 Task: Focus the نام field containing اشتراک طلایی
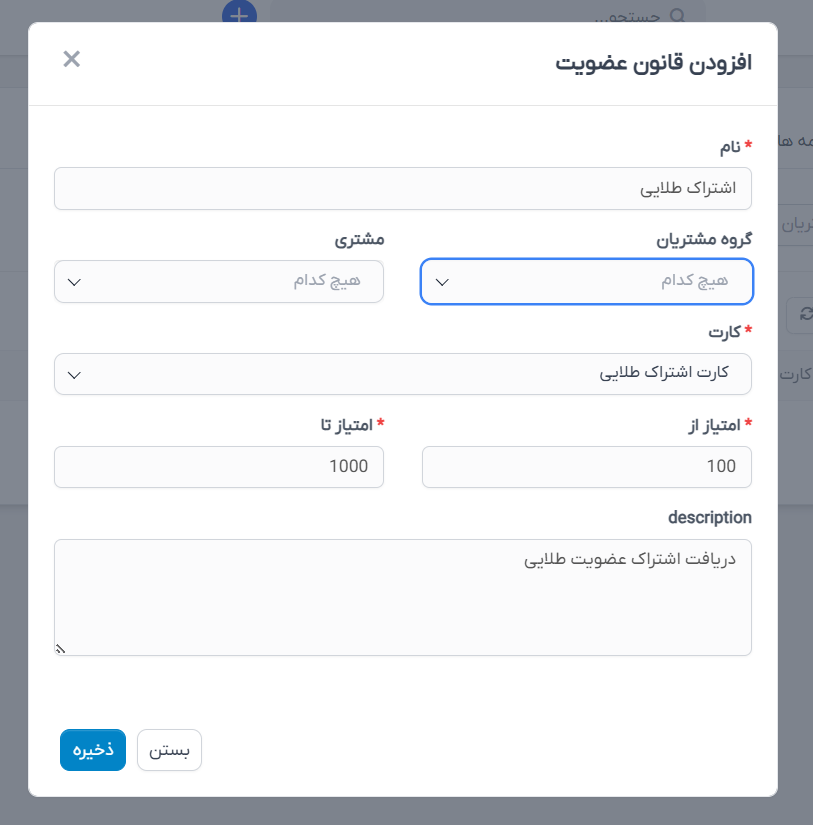(403, 188)
